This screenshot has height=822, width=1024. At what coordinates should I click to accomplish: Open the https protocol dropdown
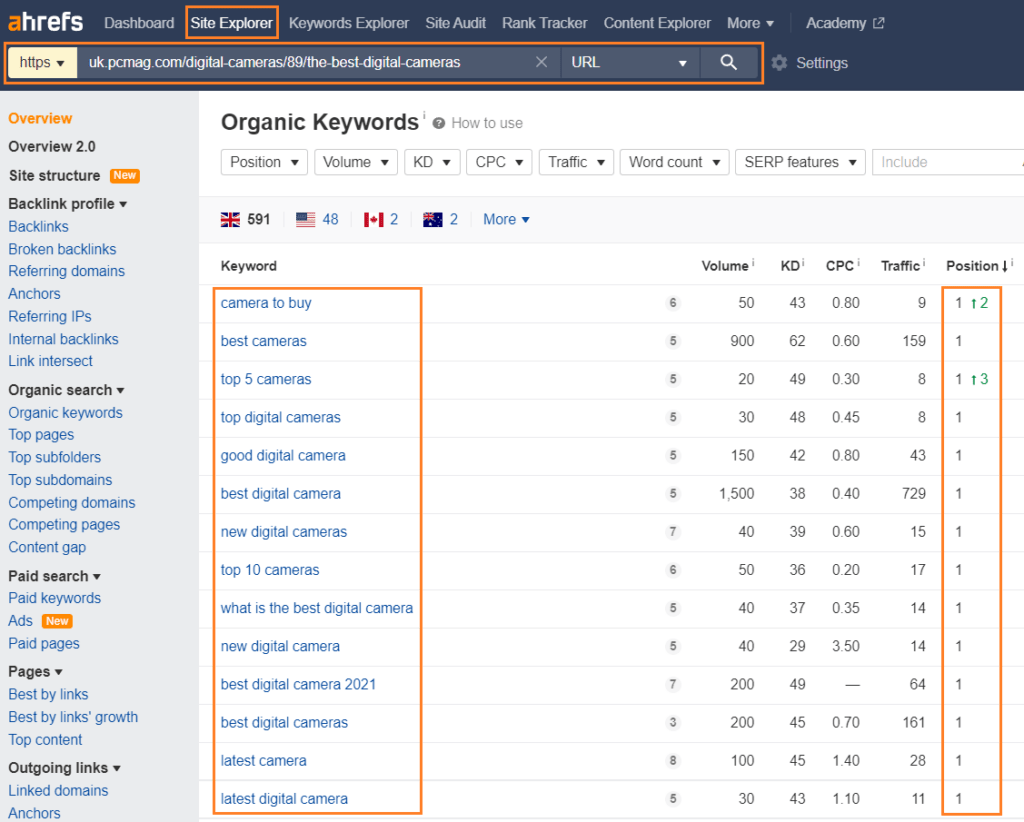tap(42, 63)
